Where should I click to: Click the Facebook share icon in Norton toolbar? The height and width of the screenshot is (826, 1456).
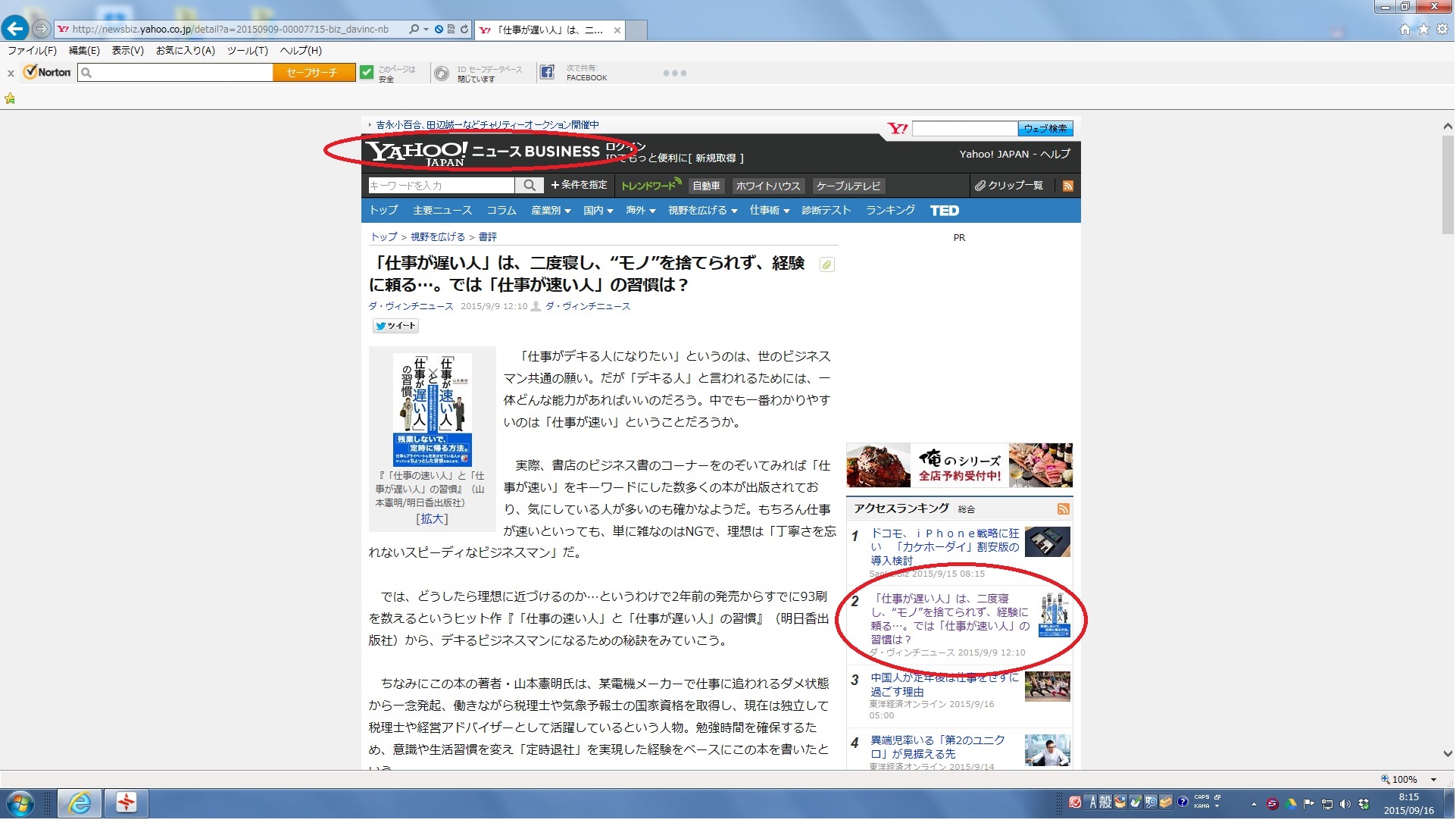pyautogui.click(x=547, y=73)
